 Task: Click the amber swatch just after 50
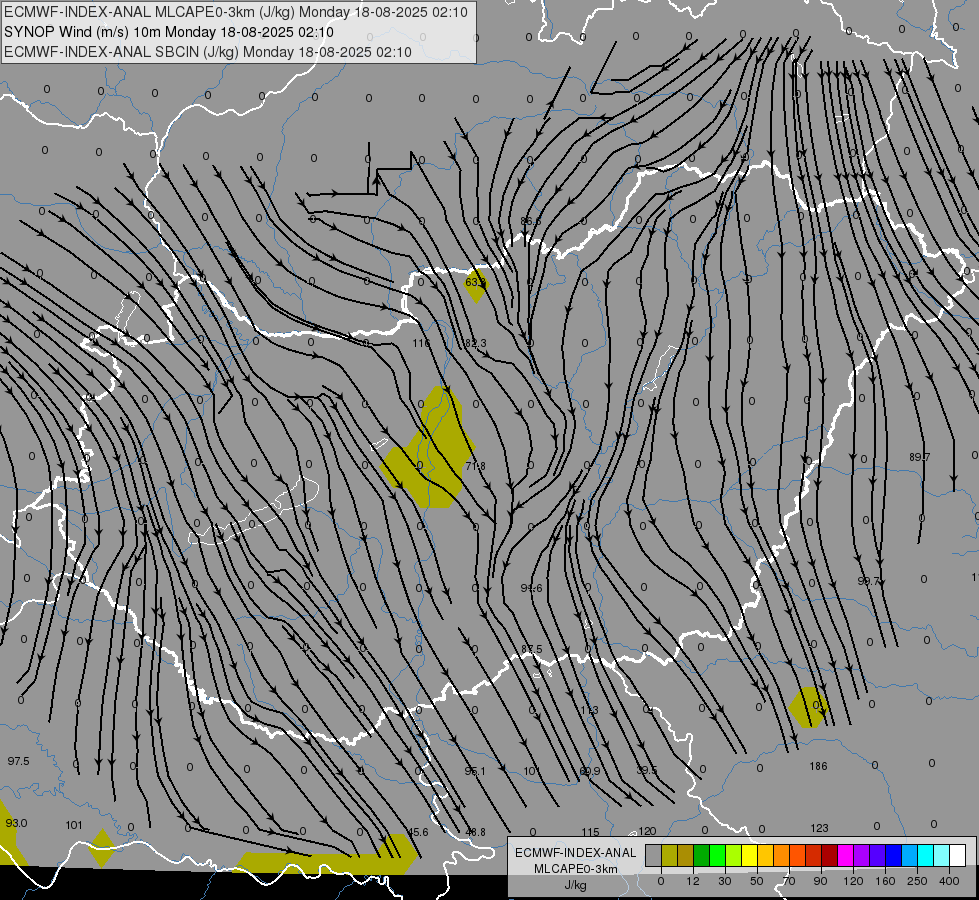[x=766, y=855]
